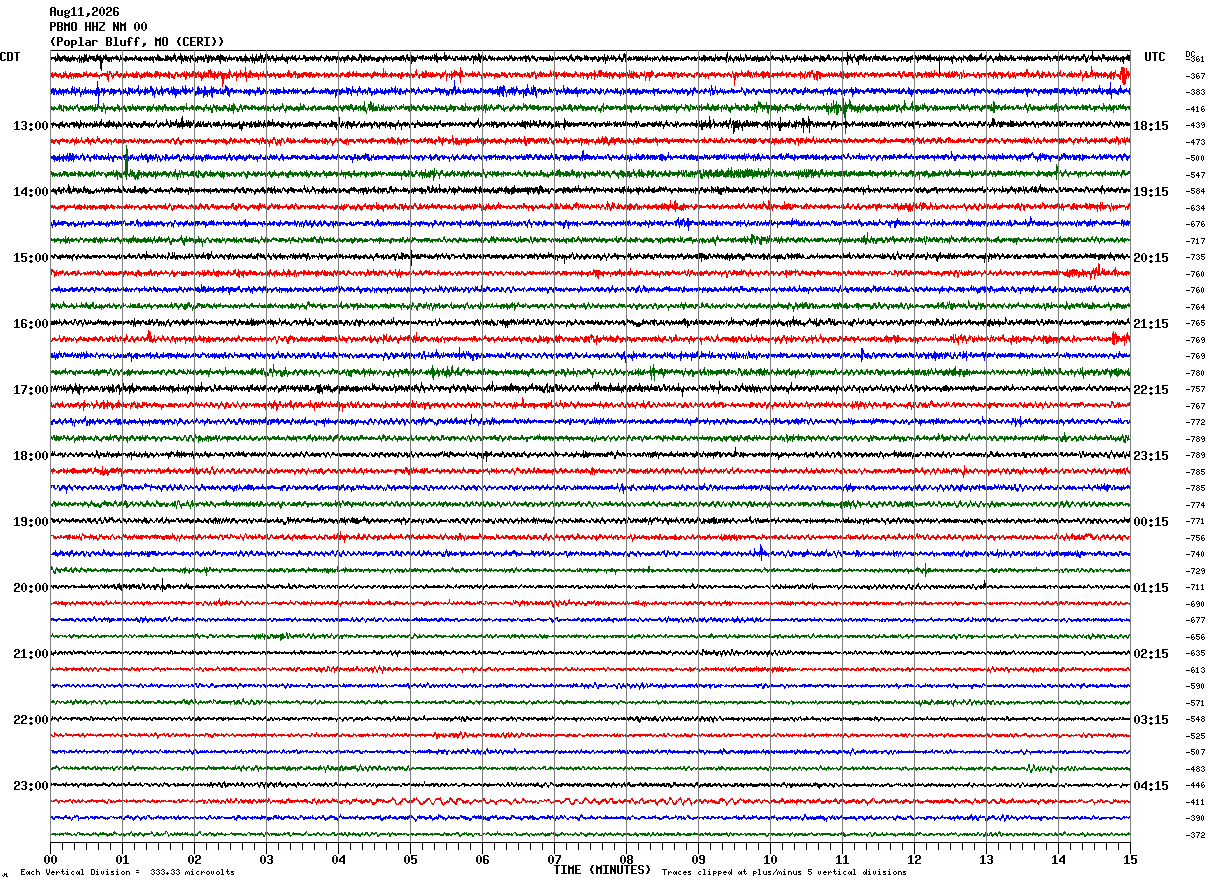Click the '23:15' UTC time label

pyautogui.click(x=1151, y=456)
